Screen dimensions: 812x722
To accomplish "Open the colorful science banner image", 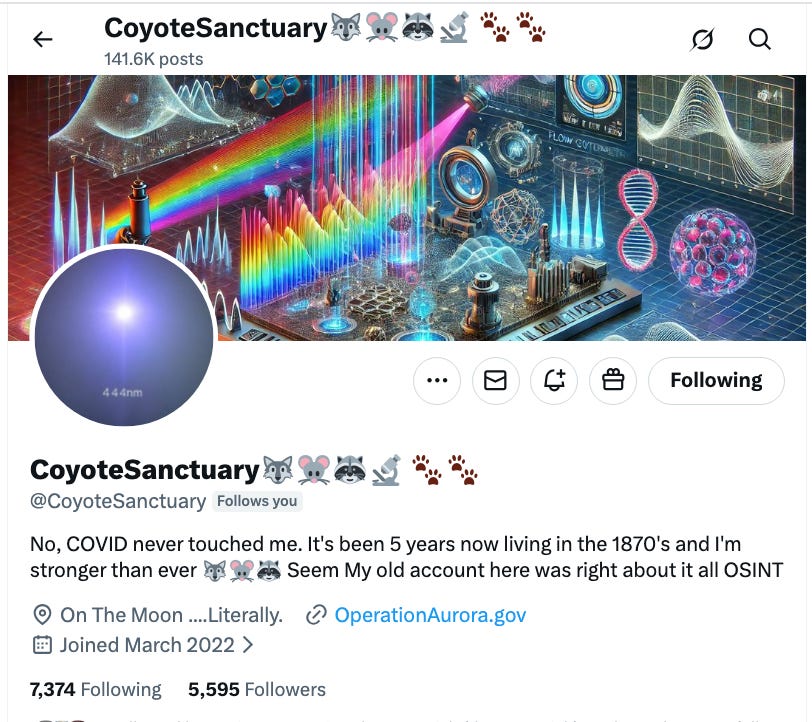I will 407,207.
